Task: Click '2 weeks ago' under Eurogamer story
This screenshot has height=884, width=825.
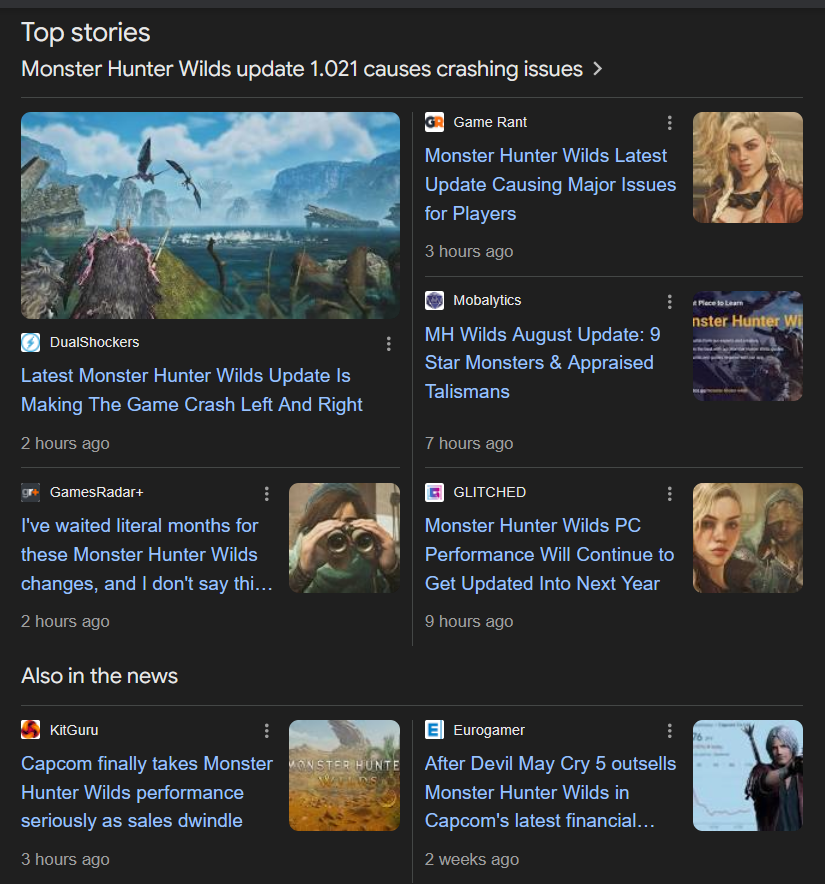Action: [472, 859]
